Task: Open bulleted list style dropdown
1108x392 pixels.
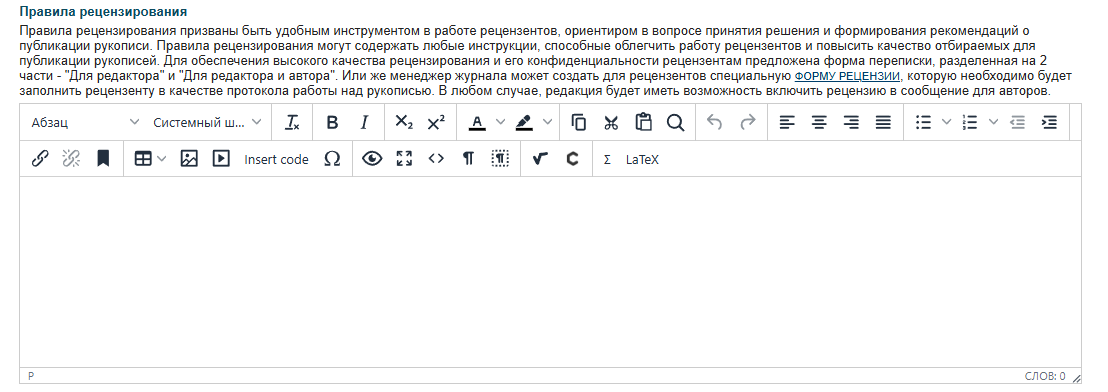Action: pos(946,123)
